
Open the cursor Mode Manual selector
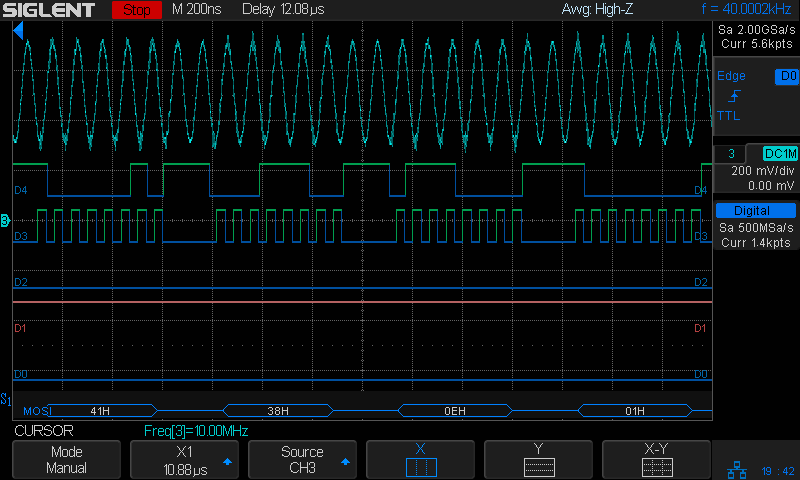coord(66,460)
